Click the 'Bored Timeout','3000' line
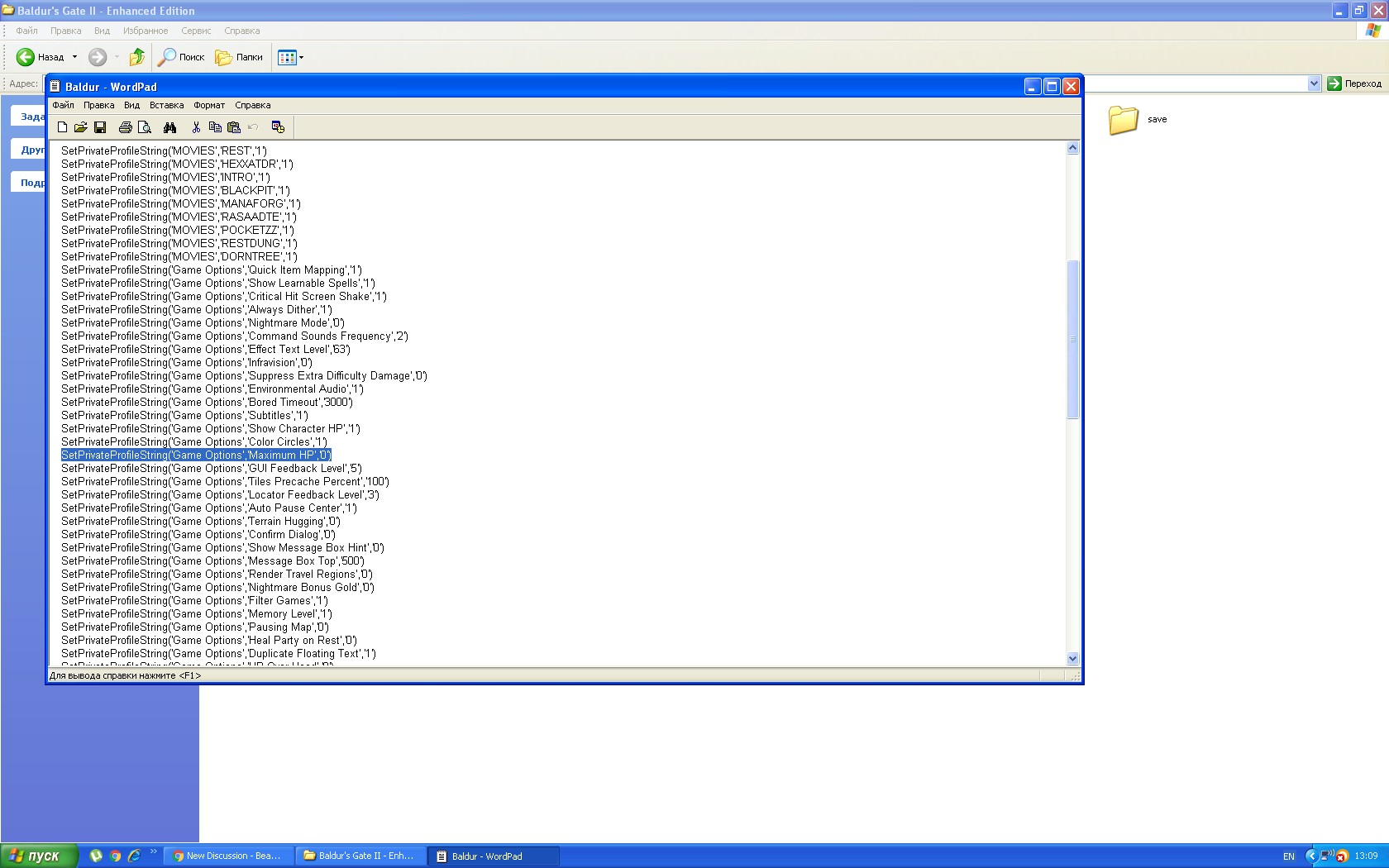Viewport: 1389px width, 868px height. 207,403
